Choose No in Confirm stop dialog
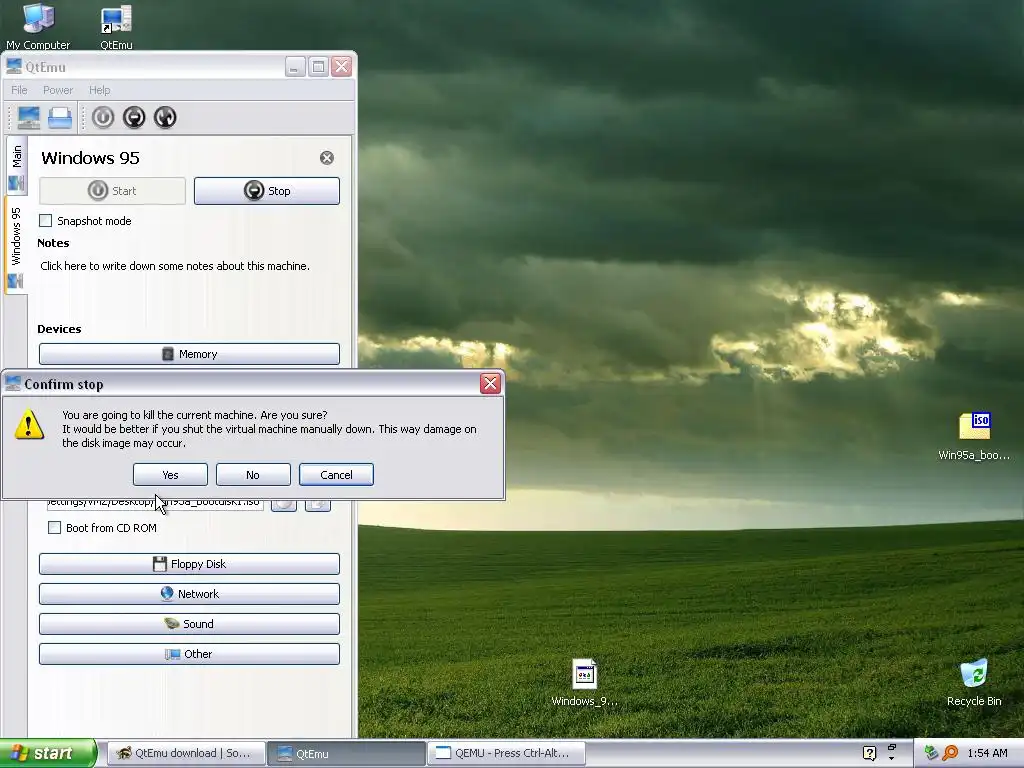 (x=253, y=475)
